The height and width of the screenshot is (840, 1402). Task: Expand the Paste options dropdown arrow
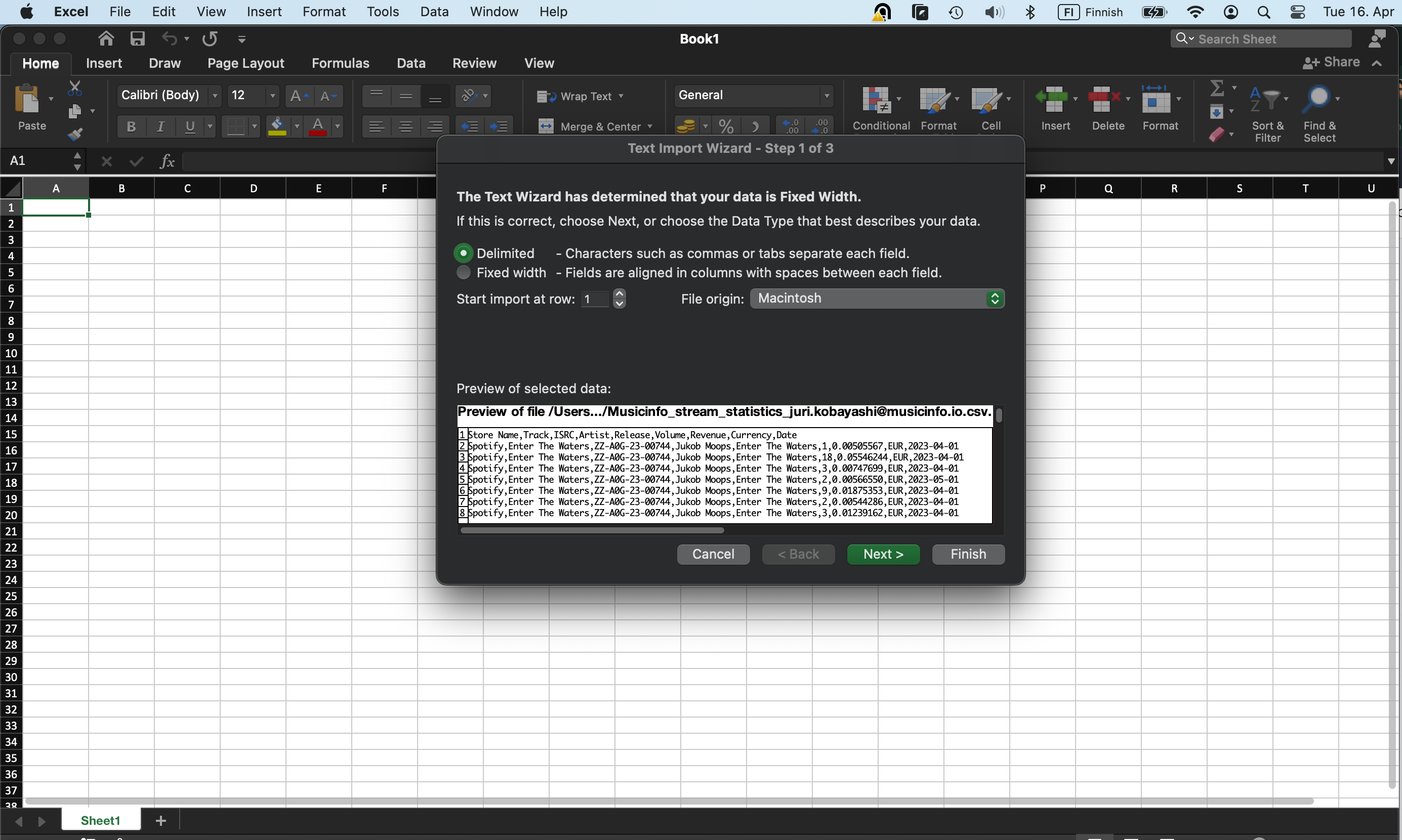(51, 99)
